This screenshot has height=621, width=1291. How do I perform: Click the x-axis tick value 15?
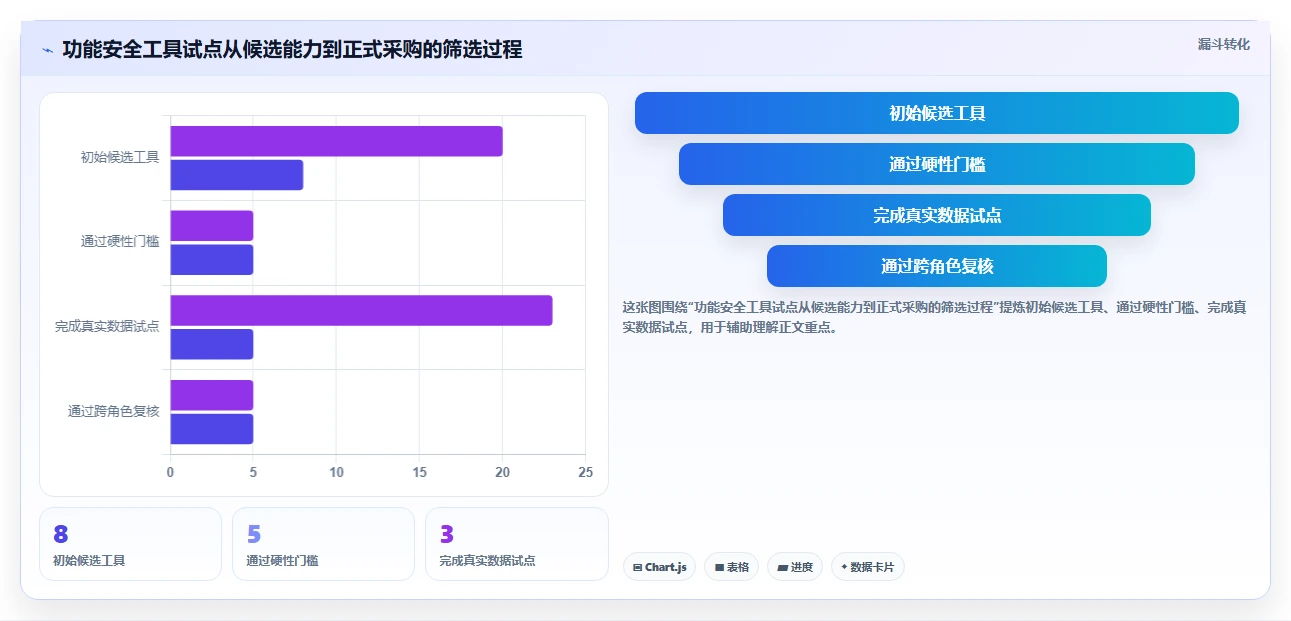[419, 472]
